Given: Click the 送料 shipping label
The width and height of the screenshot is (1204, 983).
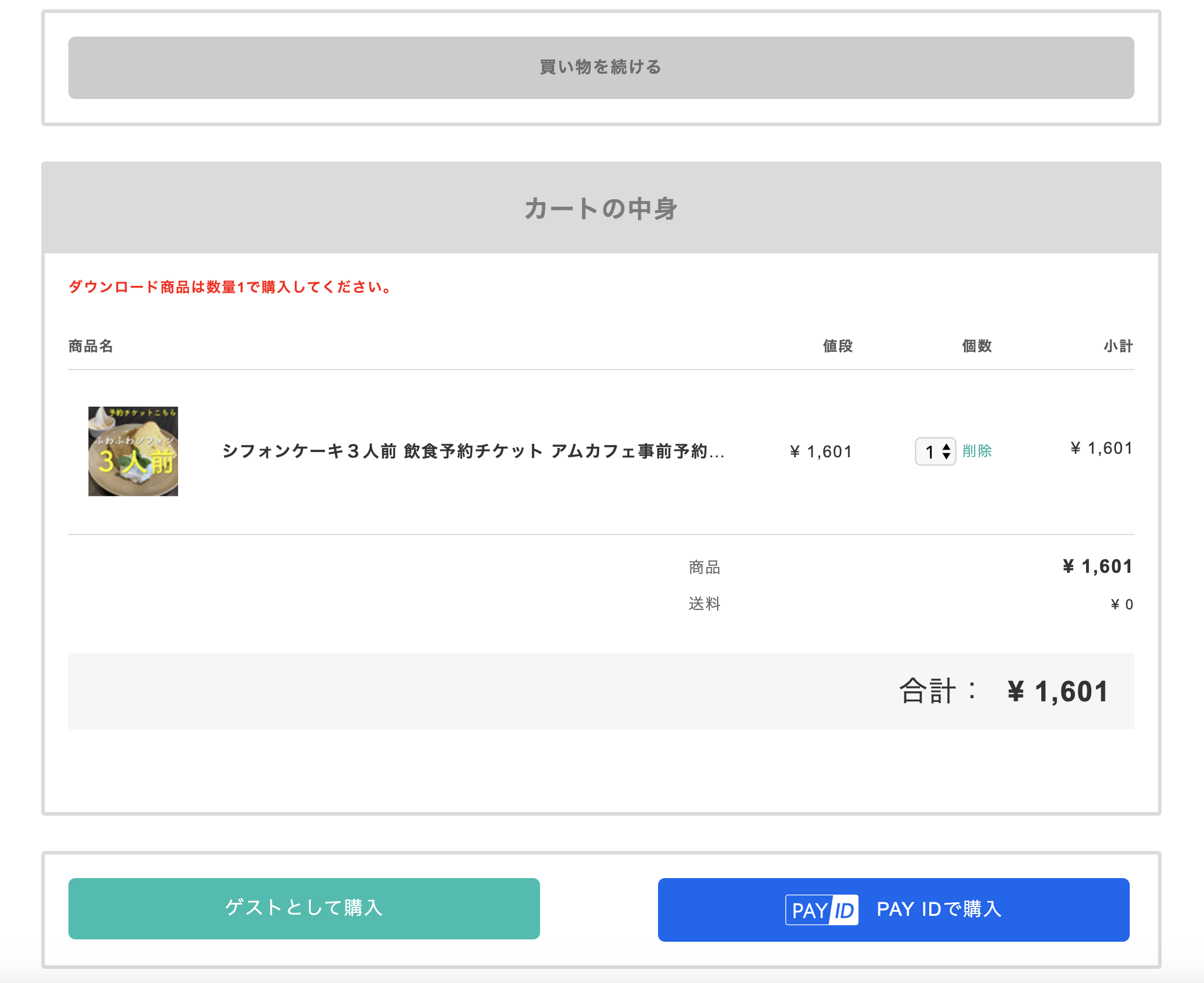Looking at the screenshot, I should coord(705,604).
